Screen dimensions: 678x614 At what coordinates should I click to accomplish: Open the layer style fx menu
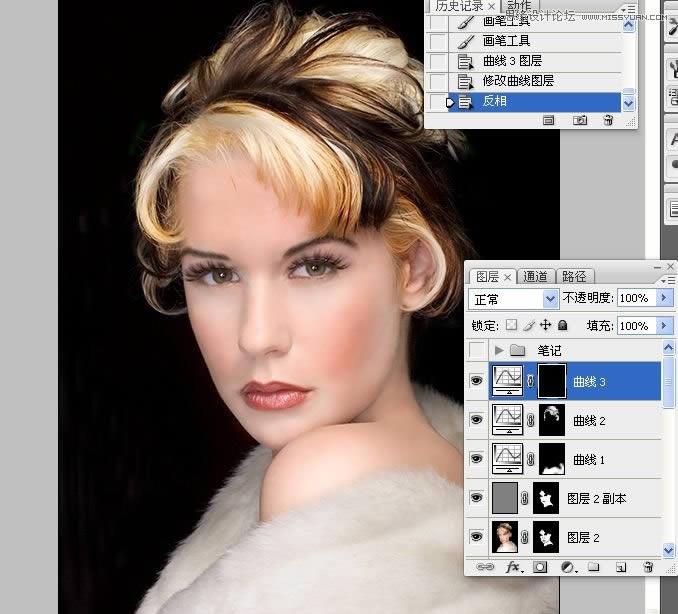[x=513, y=567]
